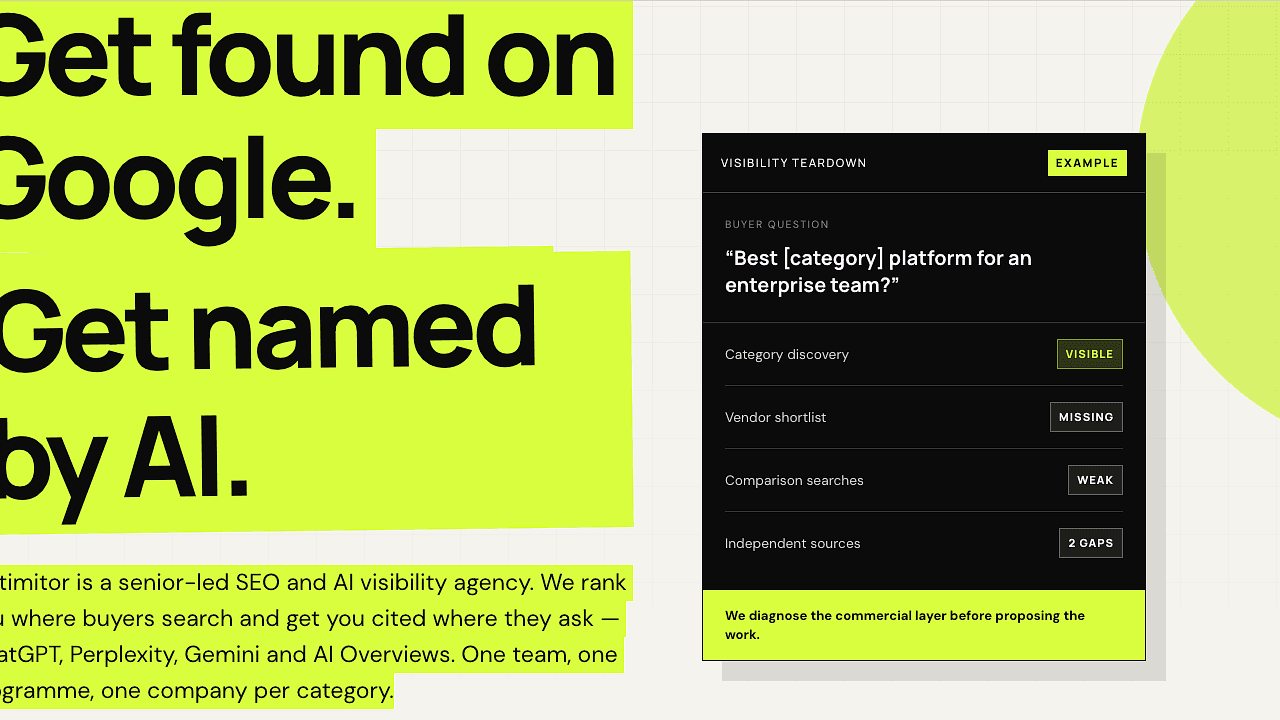Click the 'Best [category] platform' question text
This screenshot has width=1280, height=720.
coord(878,271)
